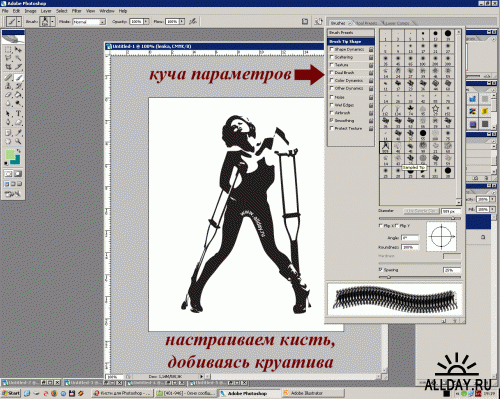Select the Hand tool

coord(8,141)
